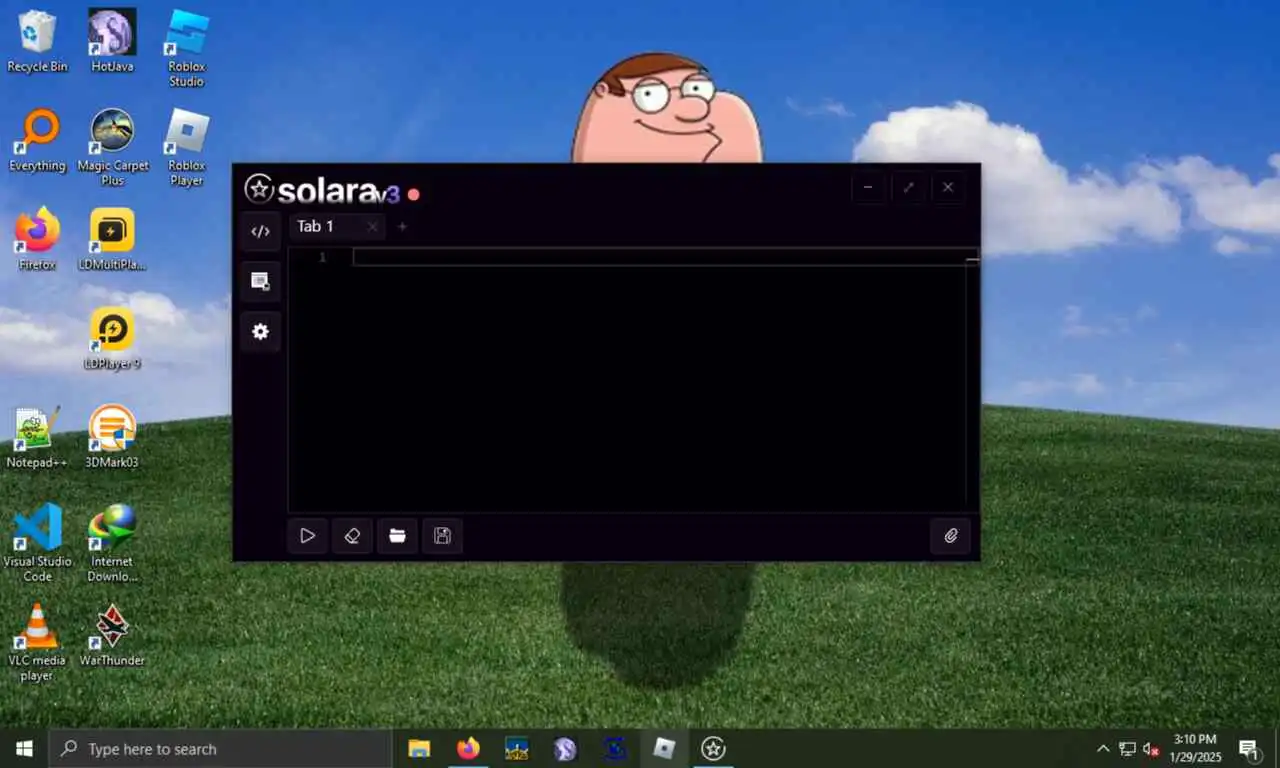Screen dimensions: 1280x768
Task: Select the Everything search desktop shortcut
Action: coord(37,141)
